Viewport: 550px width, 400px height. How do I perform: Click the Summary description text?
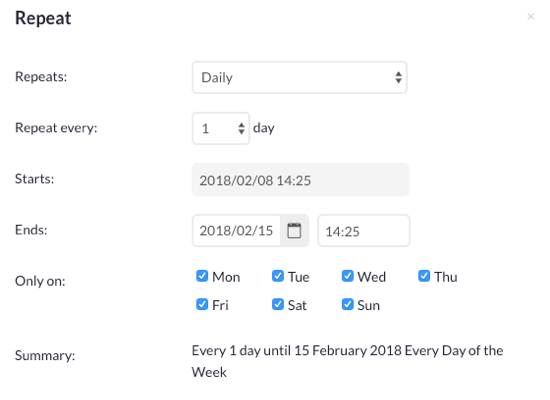[347, 361]
